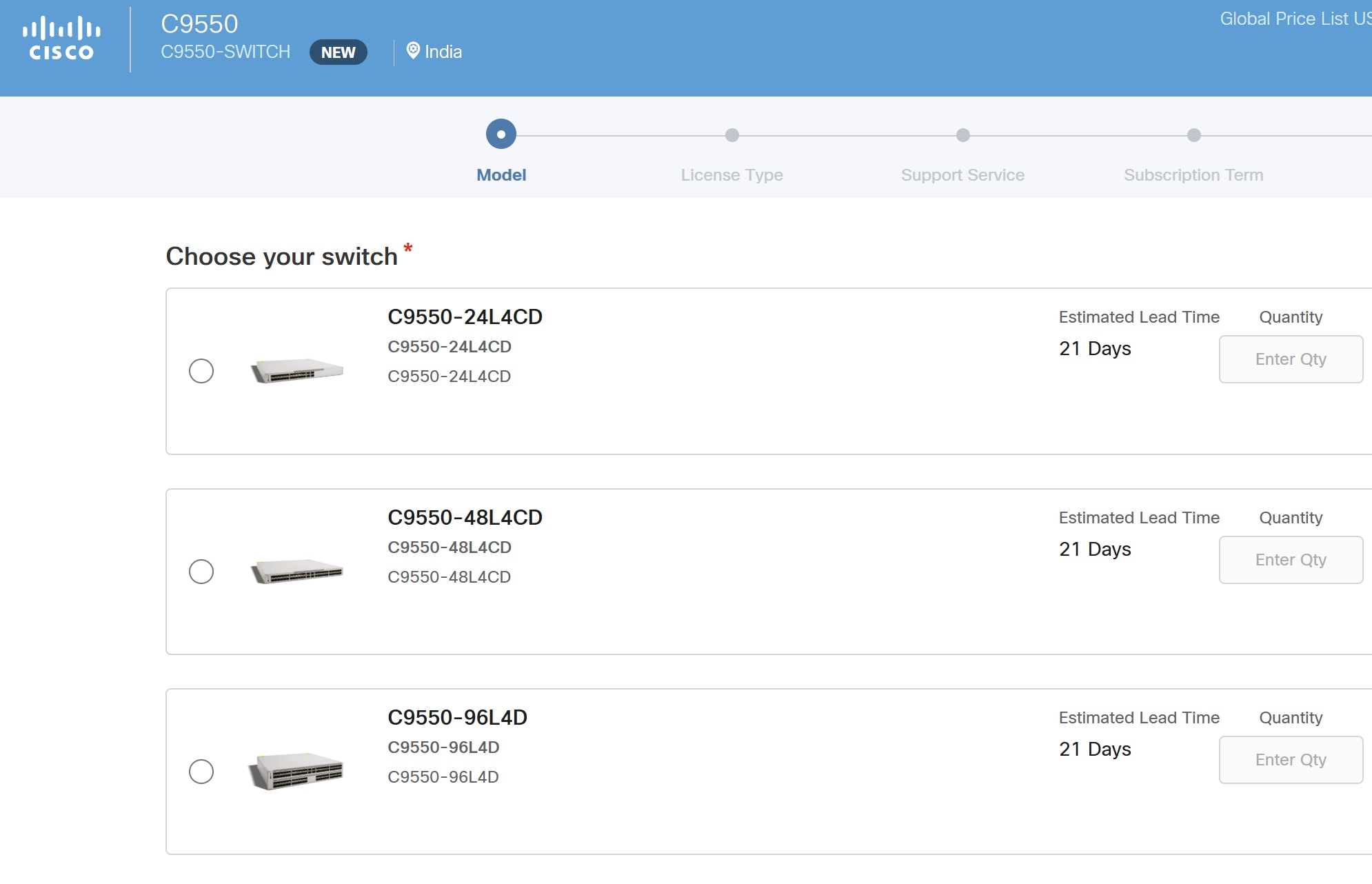Click 21 Days lead time for C9550-96L4D
This screenshot has width=1372, height=884.
1095,749
